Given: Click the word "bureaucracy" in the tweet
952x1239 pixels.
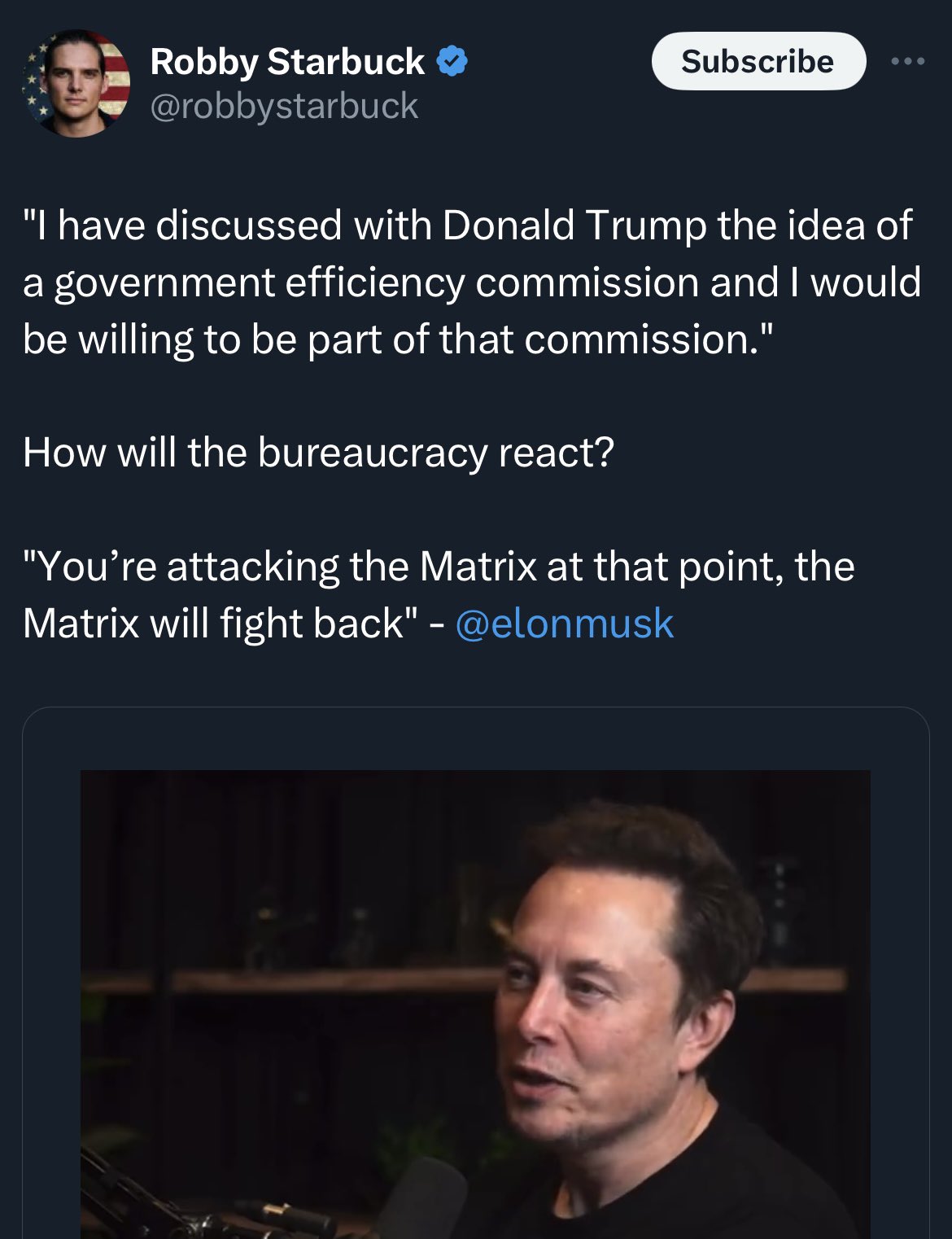Looking at the screenshot, I should click(372, 453).
